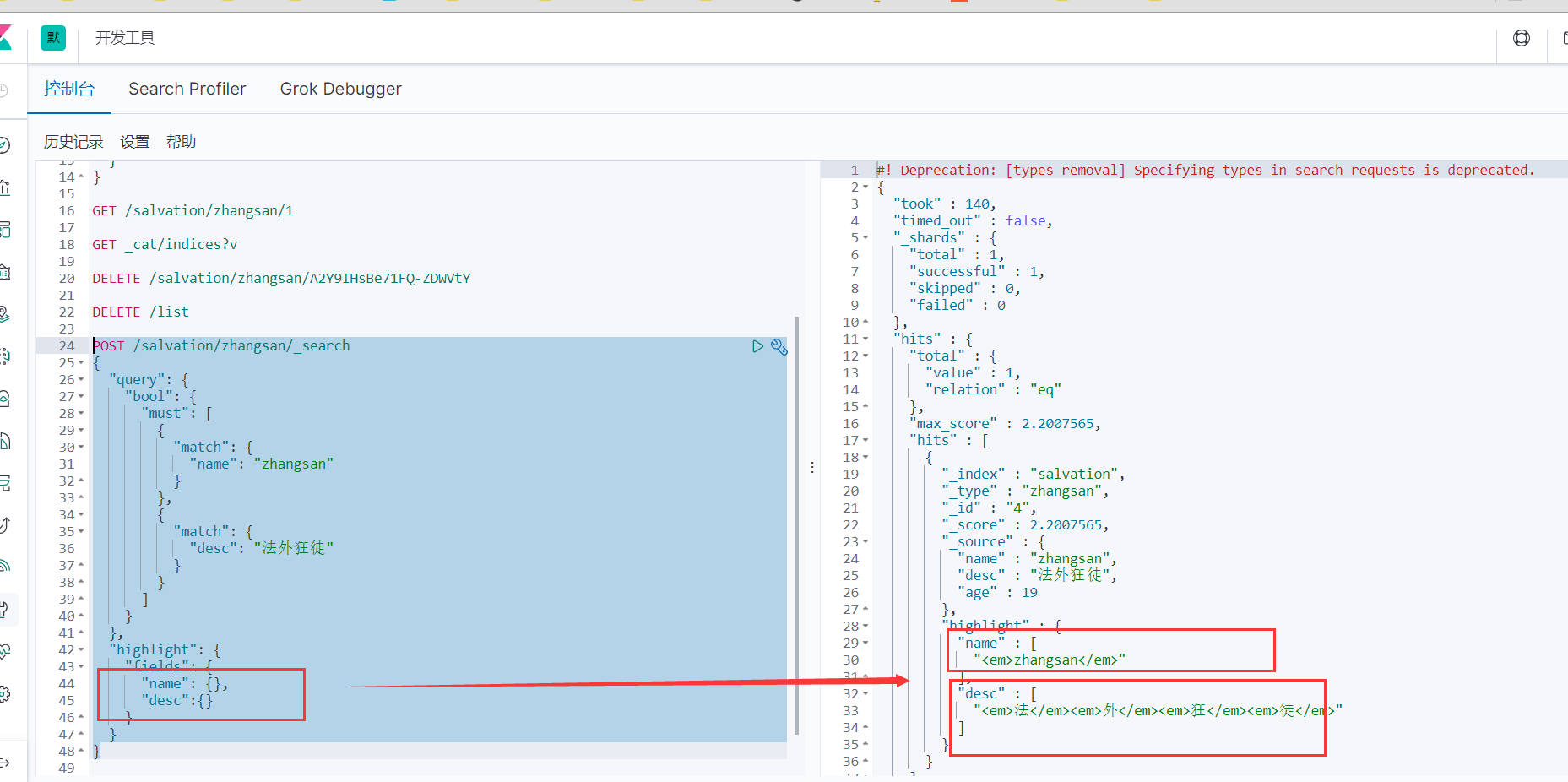Collapse highlight block at editor line 42
1568x782 pixels.
tap(81, 650)
